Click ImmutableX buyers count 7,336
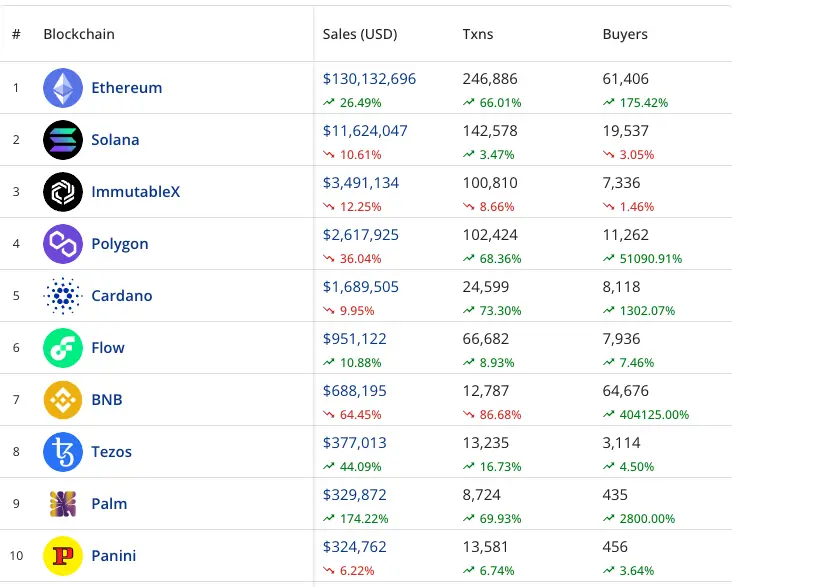Image resolution: width=817 pixels, height=587 pixels. pos(622,183)
